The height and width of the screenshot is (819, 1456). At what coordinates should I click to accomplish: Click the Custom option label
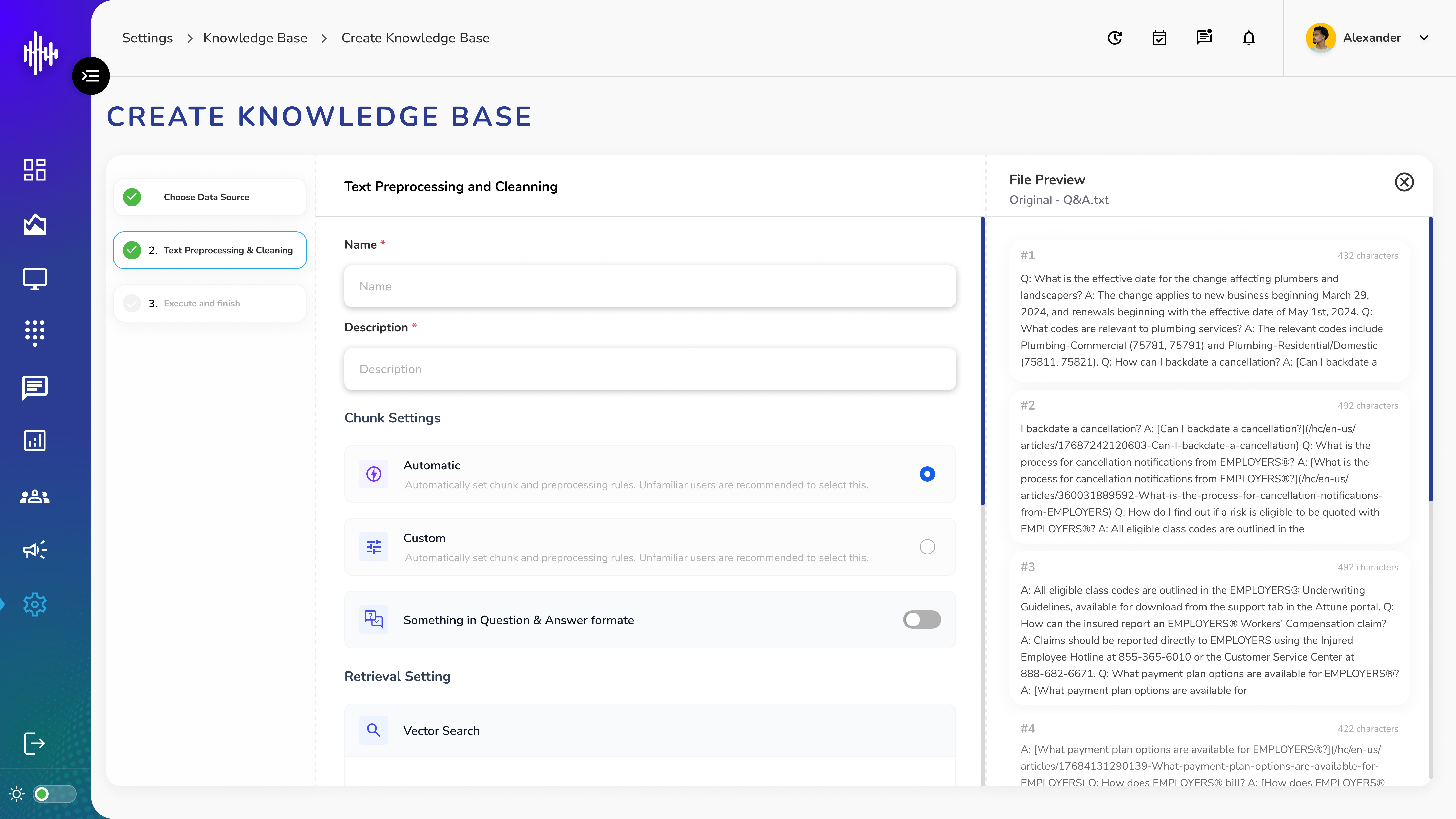[424, 538]
